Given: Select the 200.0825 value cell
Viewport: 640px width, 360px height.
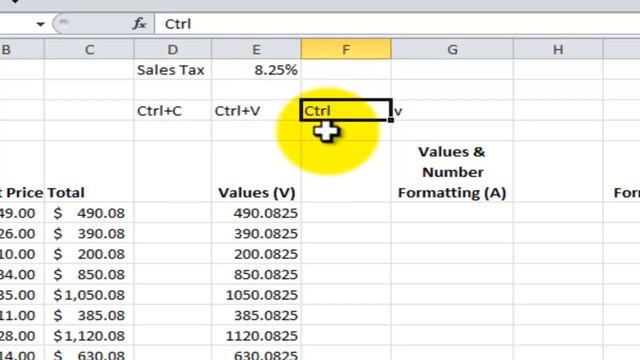Looking at the screenshot, I should (256, 253).
